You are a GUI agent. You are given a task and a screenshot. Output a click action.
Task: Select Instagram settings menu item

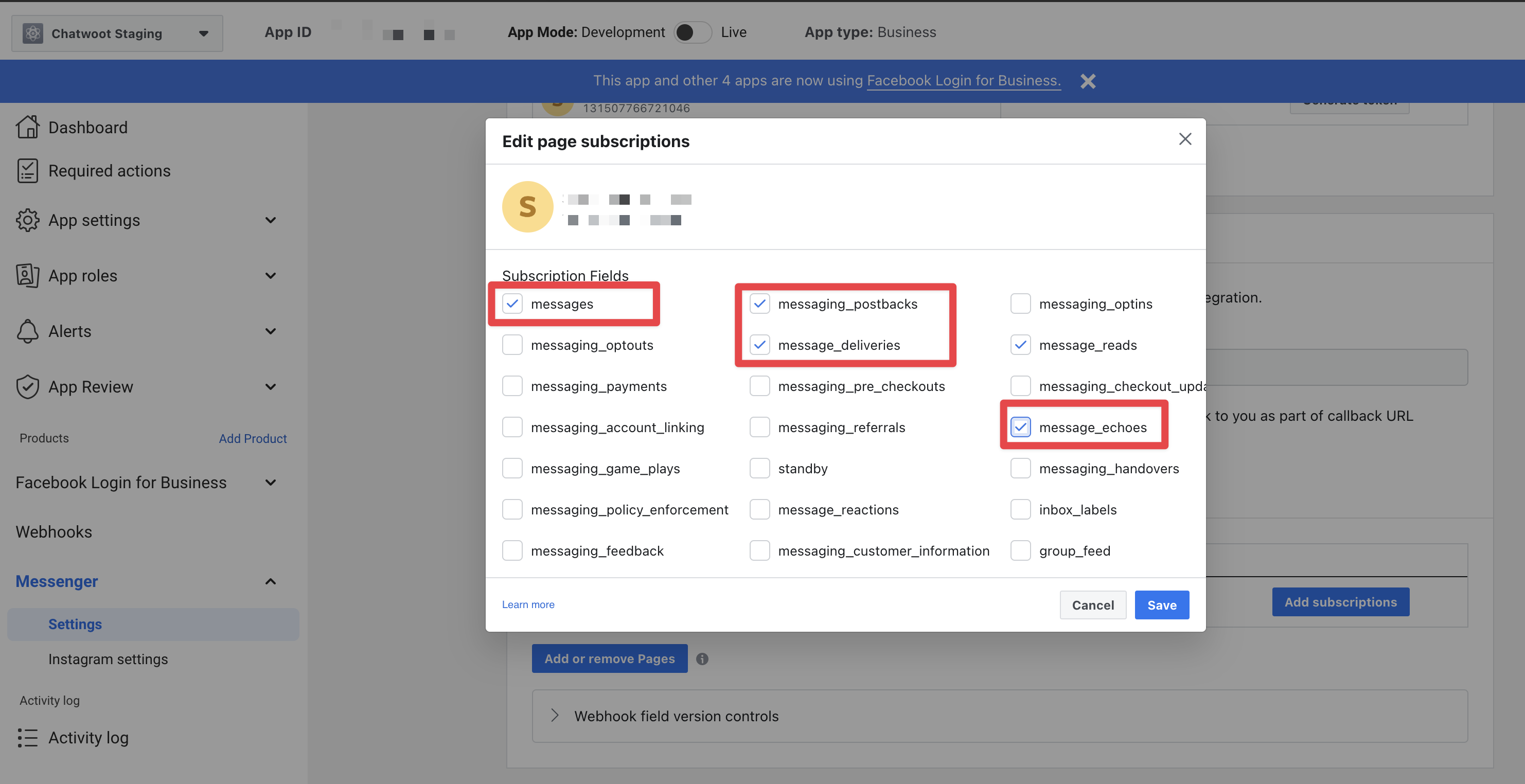[x=108, y=658]
